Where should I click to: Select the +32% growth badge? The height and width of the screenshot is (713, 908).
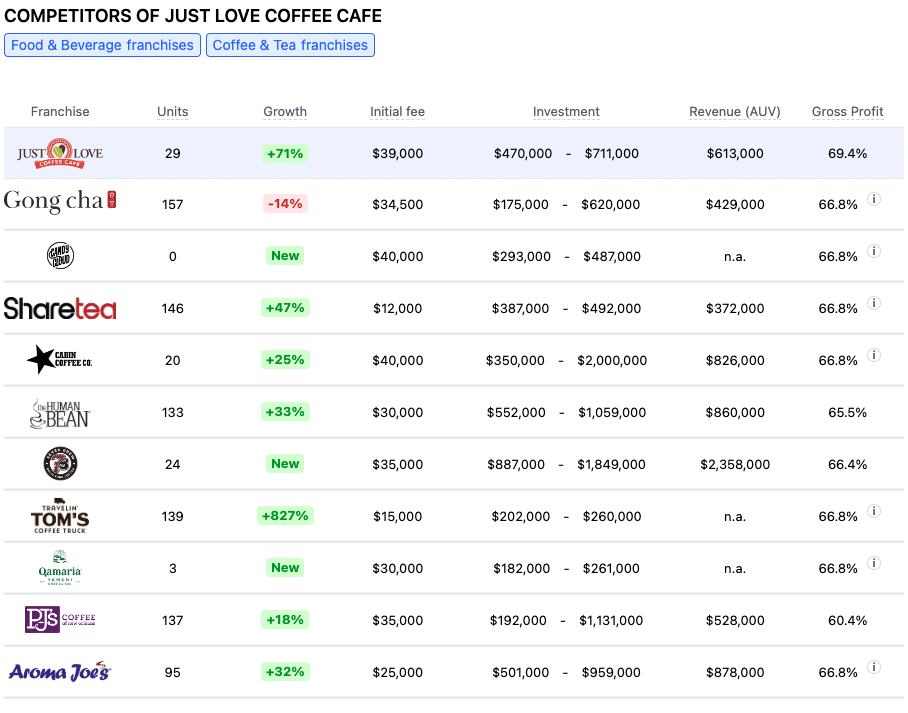[x=285, y=672]
